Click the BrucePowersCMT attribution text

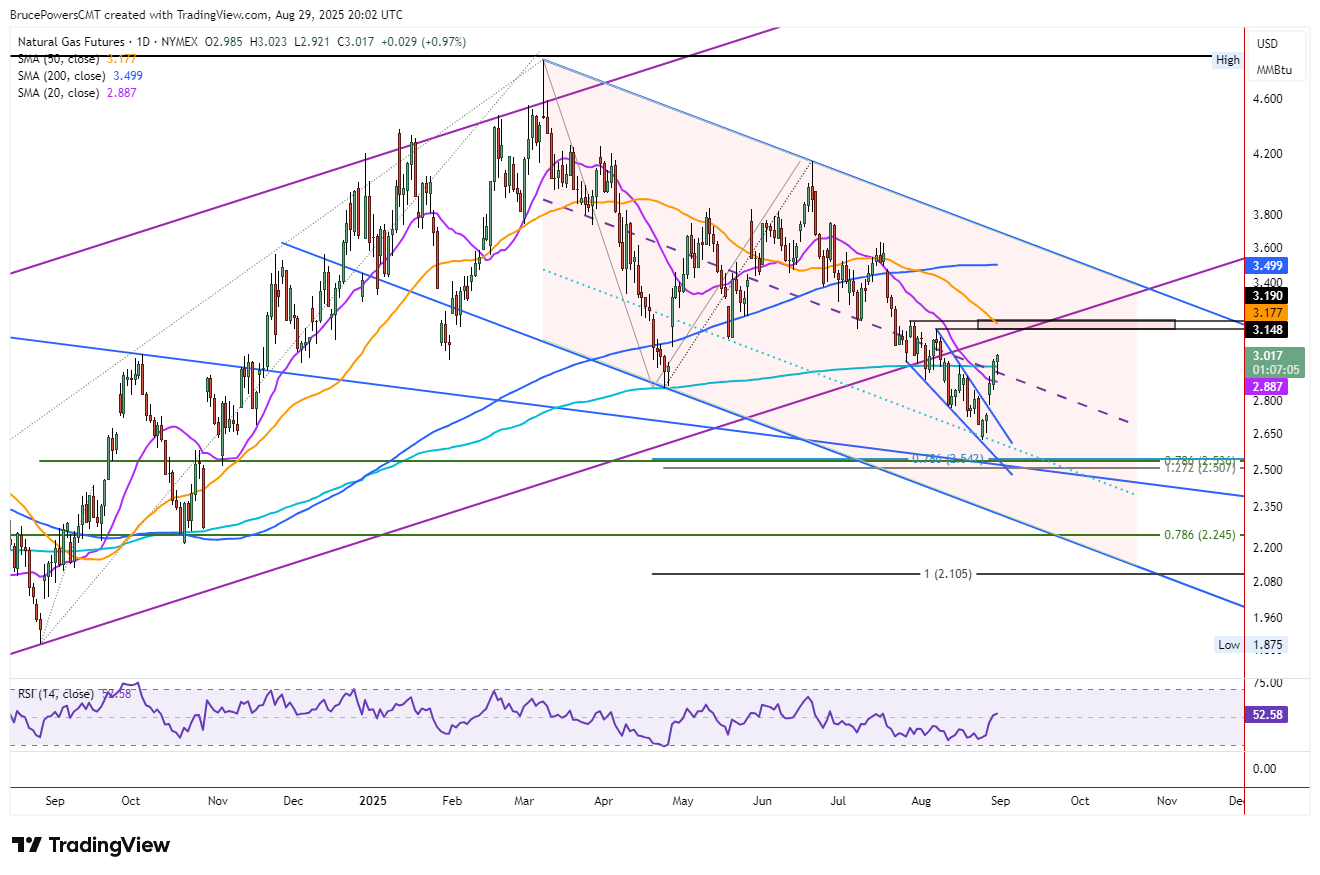[57, 15]
